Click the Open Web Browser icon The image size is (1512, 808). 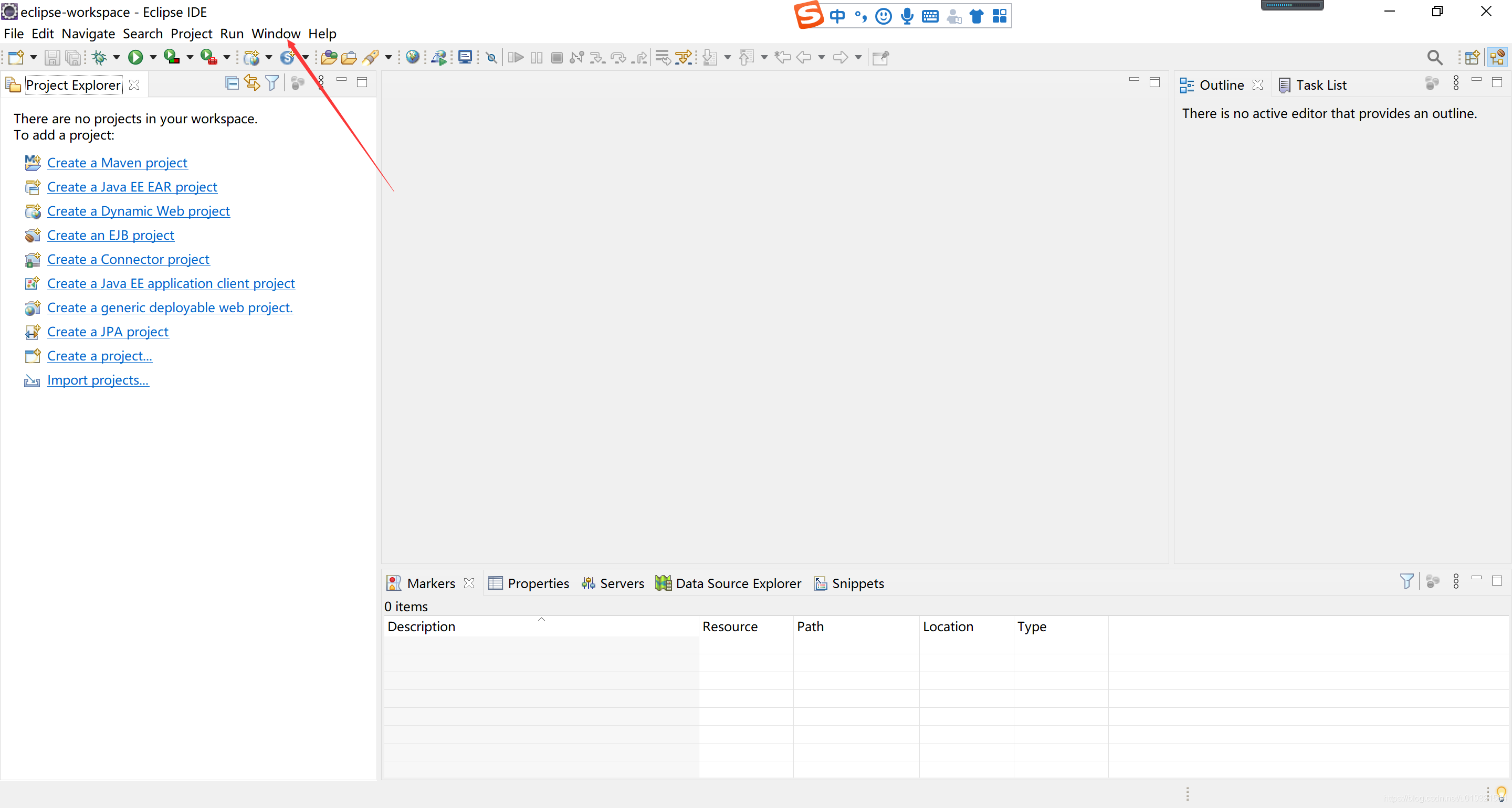click(x=413, y=57)
